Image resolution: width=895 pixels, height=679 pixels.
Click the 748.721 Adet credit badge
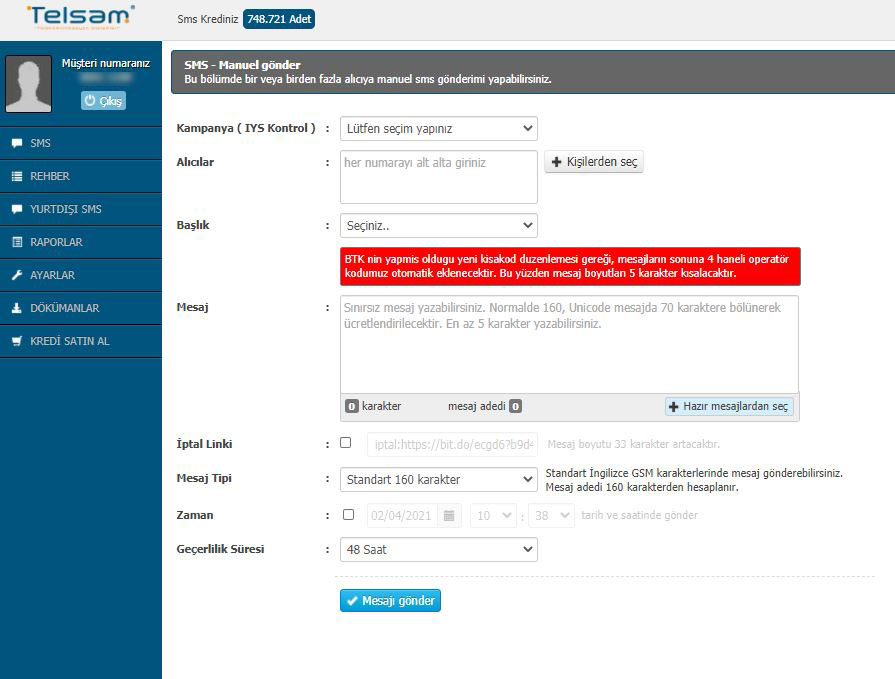279,19
